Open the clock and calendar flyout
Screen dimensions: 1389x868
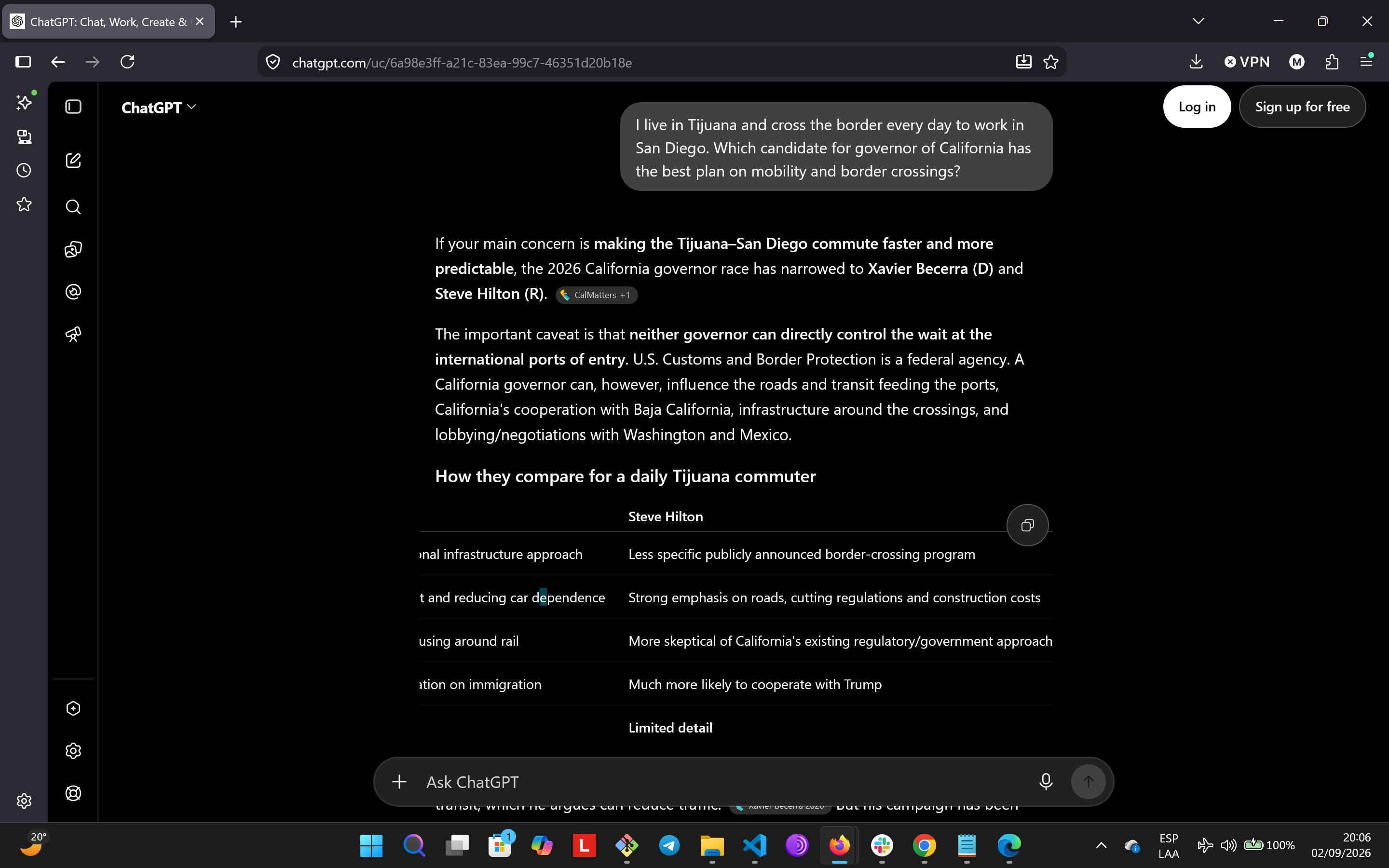click(x=1341, y=845)
